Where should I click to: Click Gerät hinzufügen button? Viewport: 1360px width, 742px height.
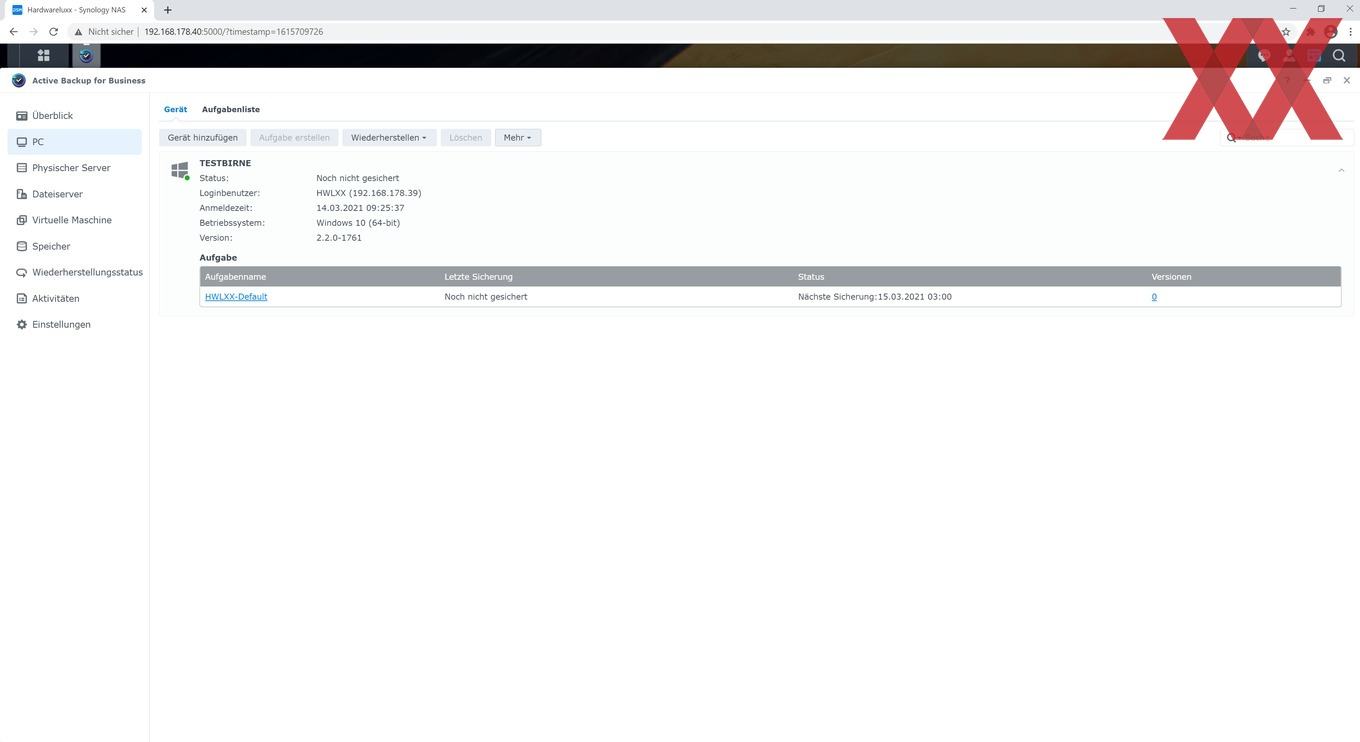(203, 137)
